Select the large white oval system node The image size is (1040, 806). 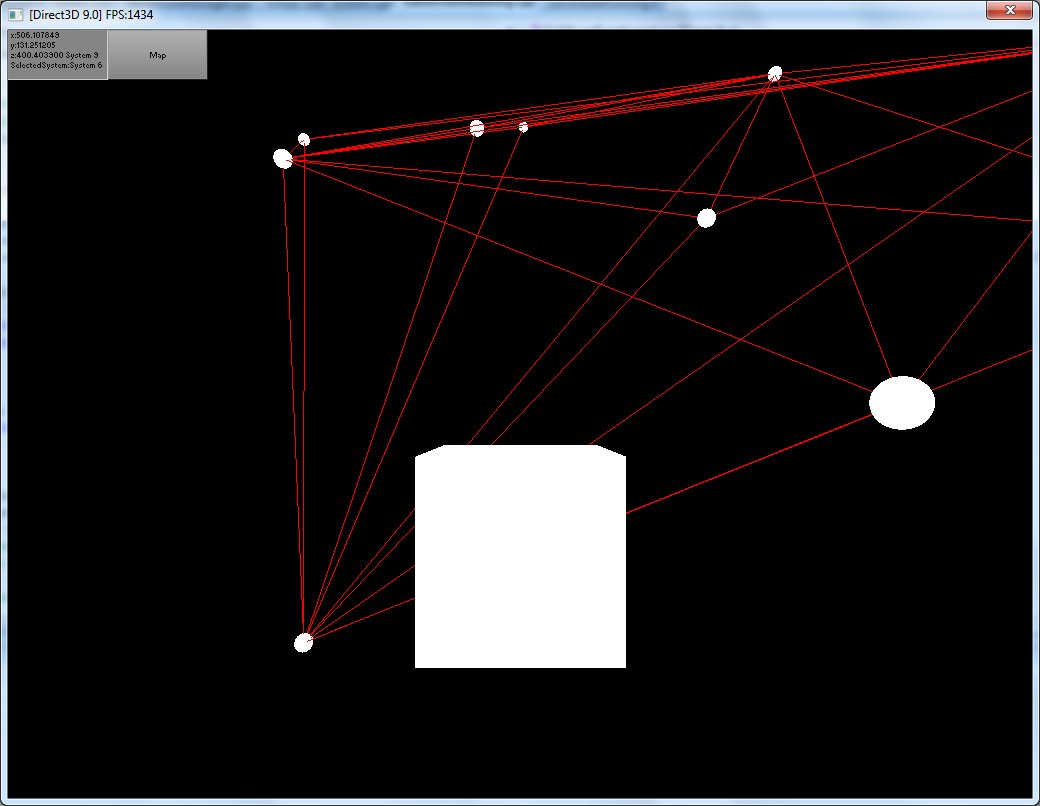click(x=901, y=403)
